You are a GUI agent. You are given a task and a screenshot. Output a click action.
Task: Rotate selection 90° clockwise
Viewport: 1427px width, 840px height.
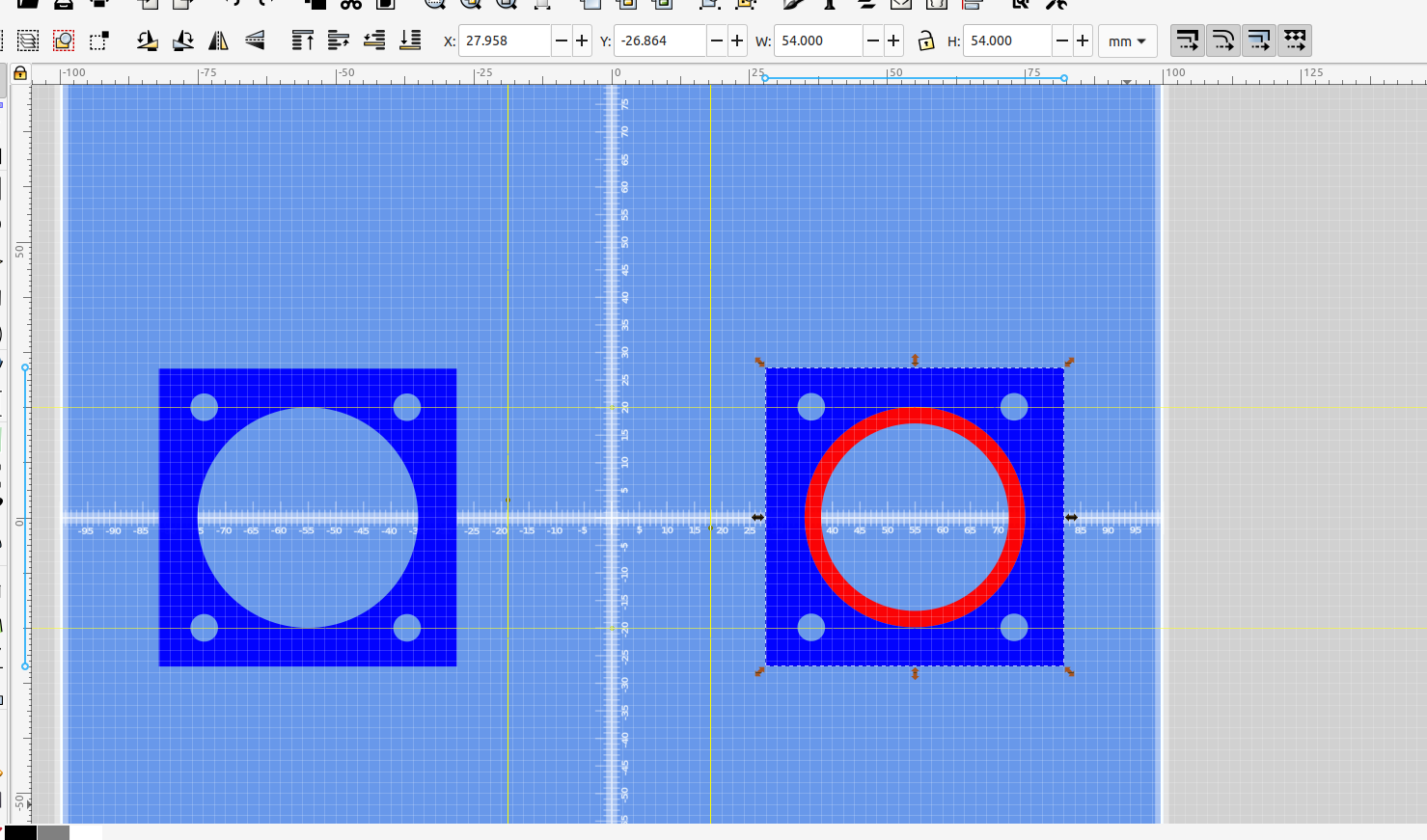coord(182,41)
